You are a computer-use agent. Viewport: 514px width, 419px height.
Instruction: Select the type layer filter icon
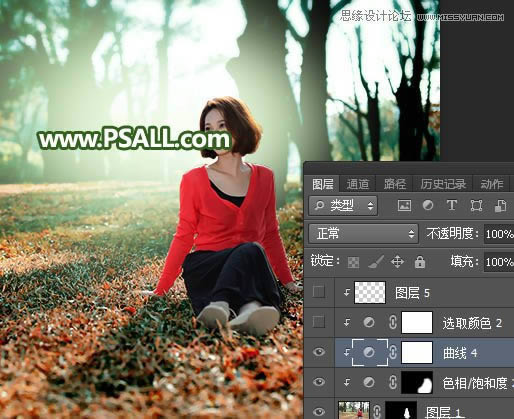tap(452, 205)
